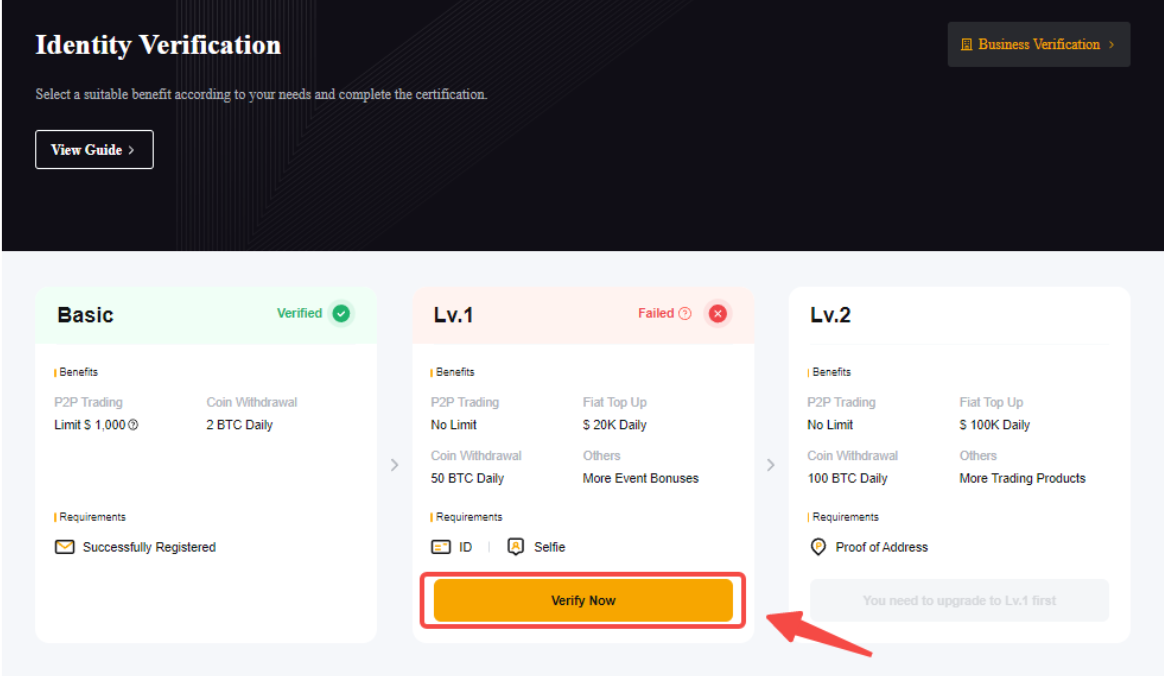Click the chevron on View Guide button
Viewport: 1164px width, 676px height.
(x=131, y=150)
